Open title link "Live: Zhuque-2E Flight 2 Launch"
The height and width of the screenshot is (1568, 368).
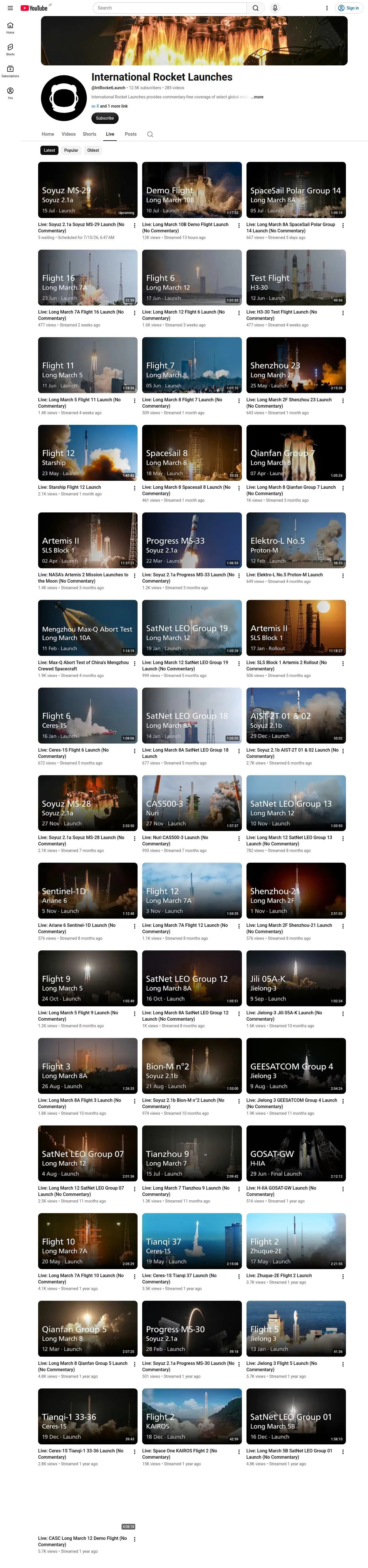point(279,1275)
